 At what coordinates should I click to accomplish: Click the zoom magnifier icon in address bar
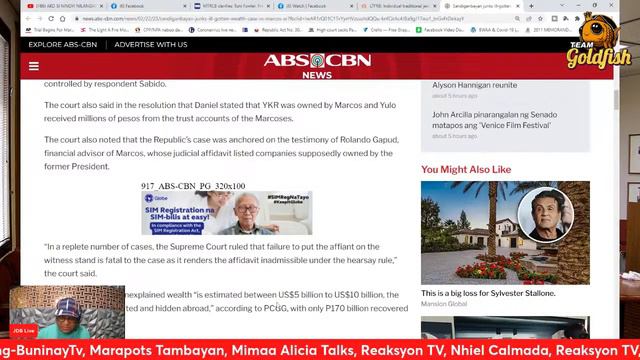(517, 18)
